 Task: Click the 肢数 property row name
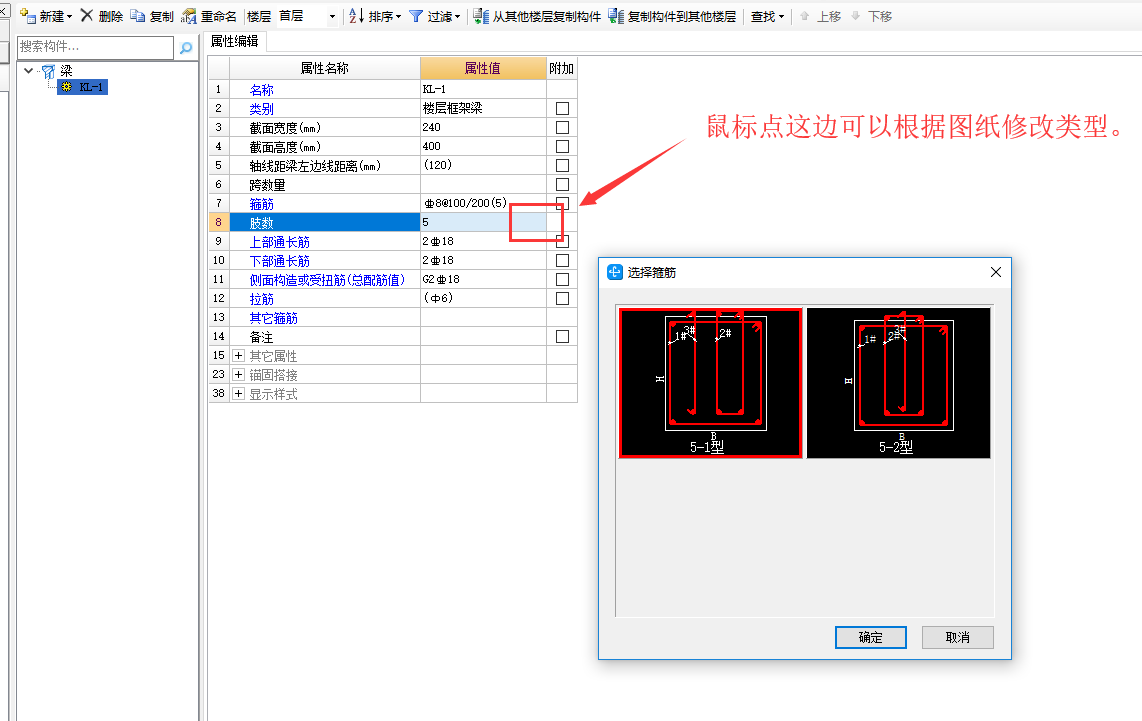(261, 223)
